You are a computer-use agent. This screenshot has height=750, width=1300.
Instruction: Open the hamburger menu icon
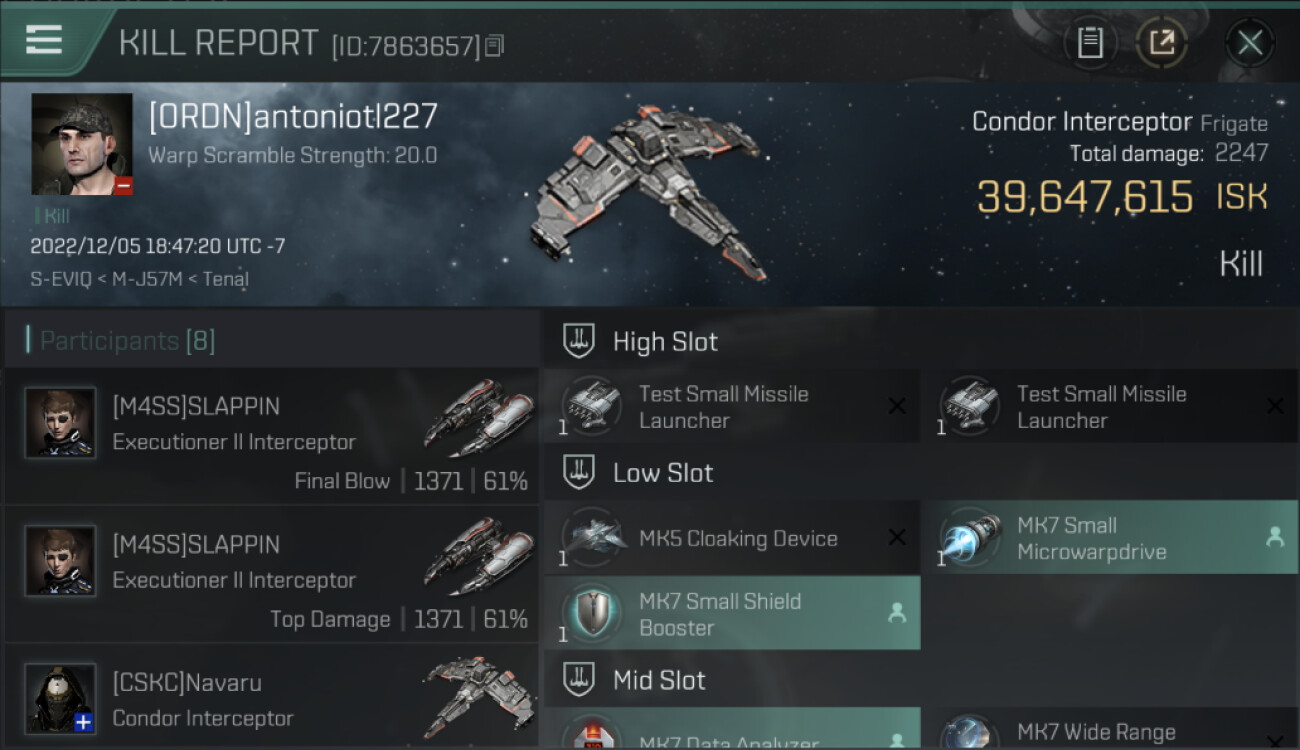tap(44, 40)
